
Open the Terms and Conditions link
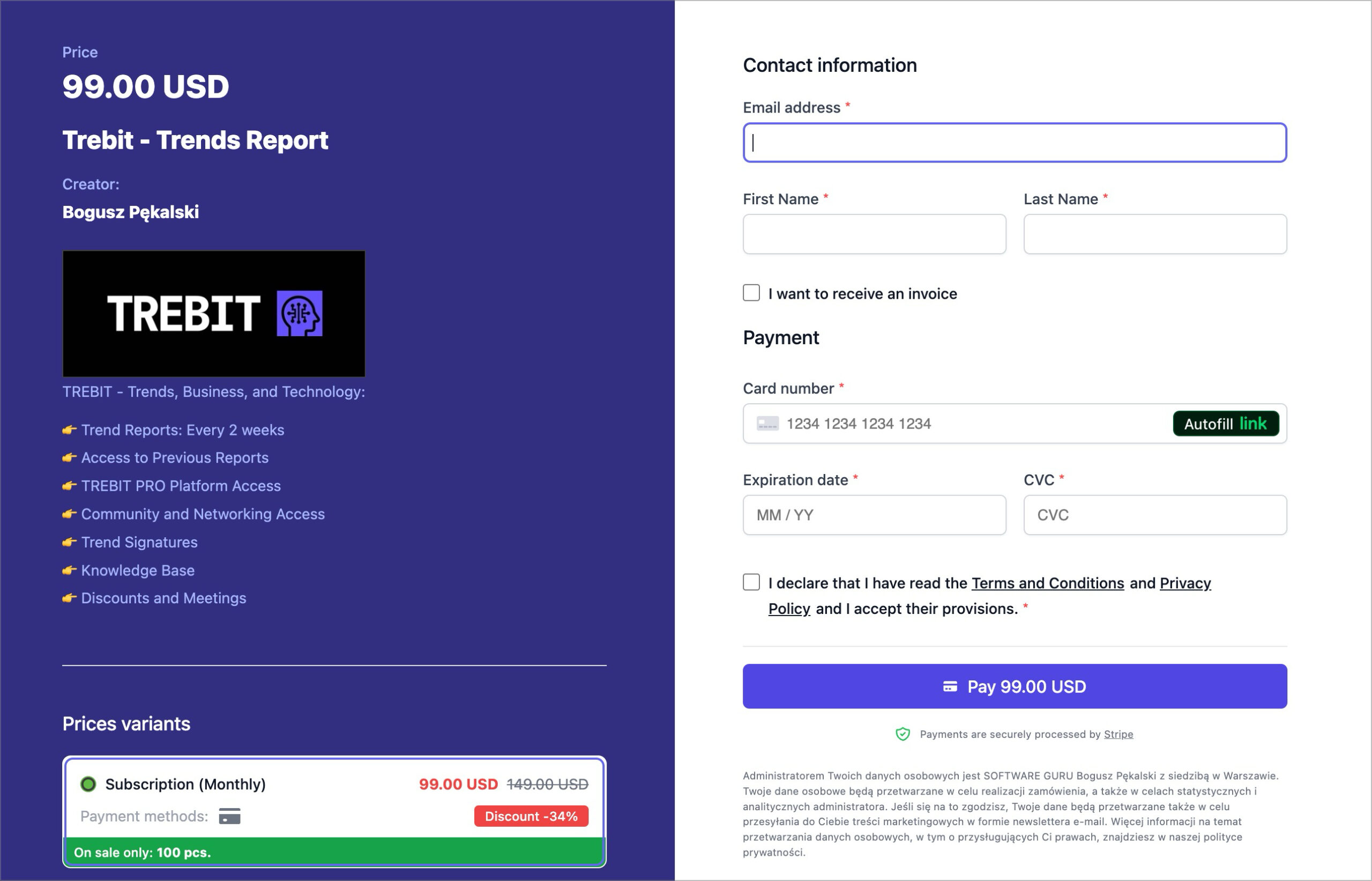coord(1047,583)
